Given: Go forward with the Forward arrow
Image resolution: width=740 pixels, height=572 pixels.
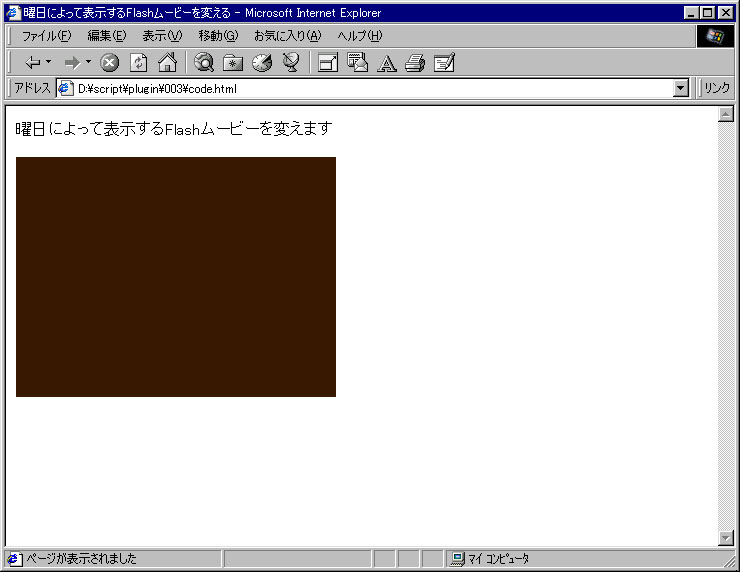Looking at the screenshot, I should [x=72, y=62].
